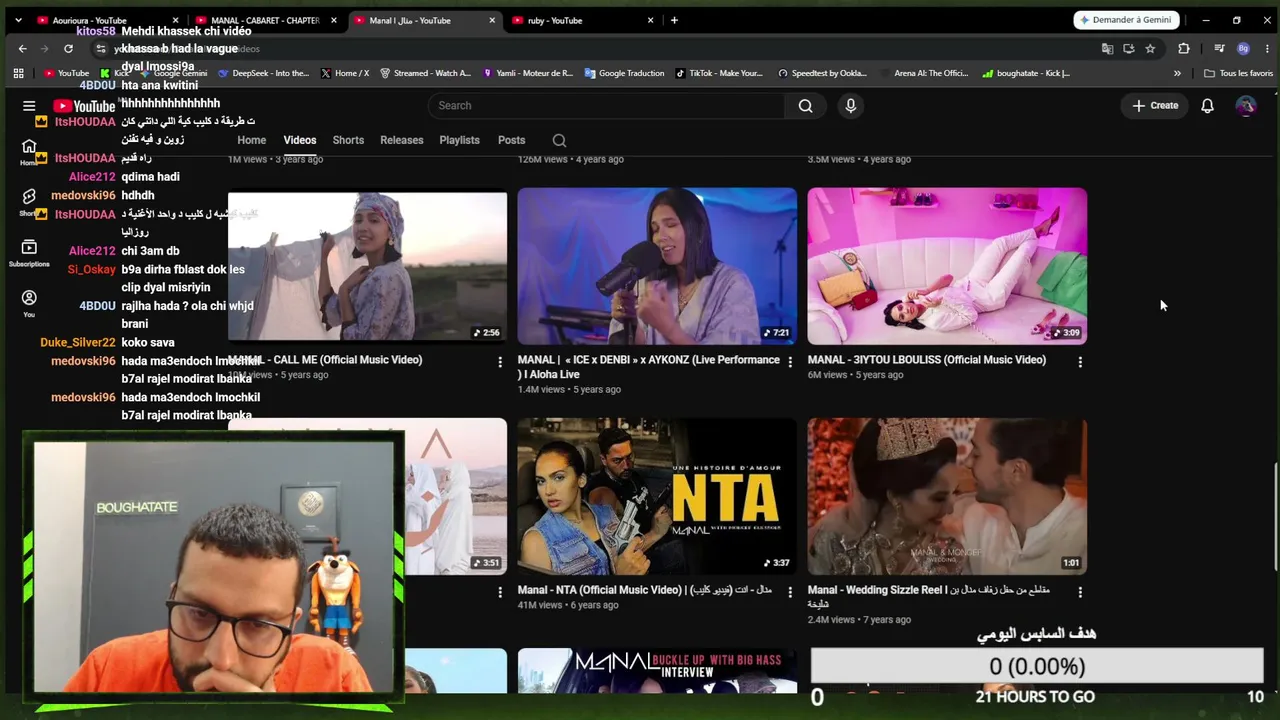This screenshot has height=720, width=1280.
Task: Bookmark this page with the star icon
Action: pos(1150,48)
